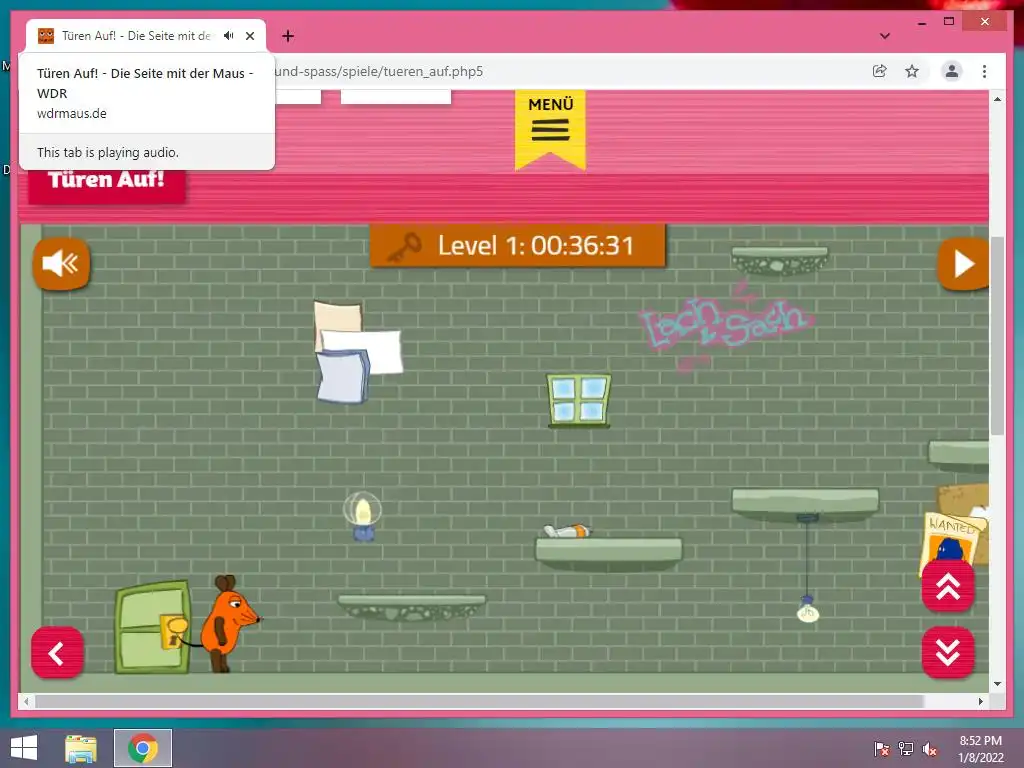Open Chrome profile icon

coord(952,71)
